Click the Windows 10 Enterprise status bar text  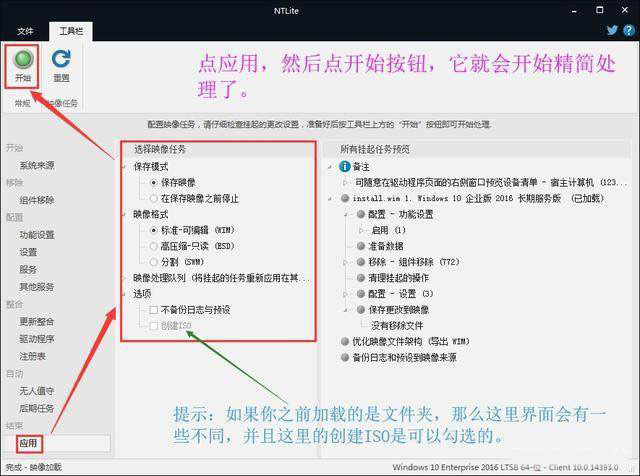point(505,467)
